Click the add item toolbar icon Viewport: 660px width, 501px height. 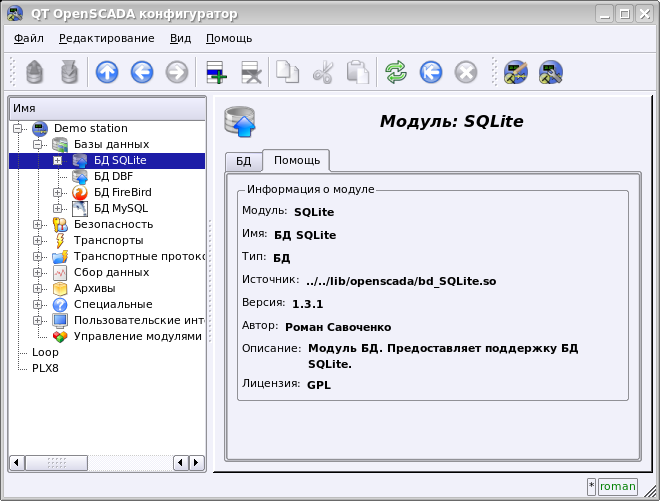click(217, 72)
